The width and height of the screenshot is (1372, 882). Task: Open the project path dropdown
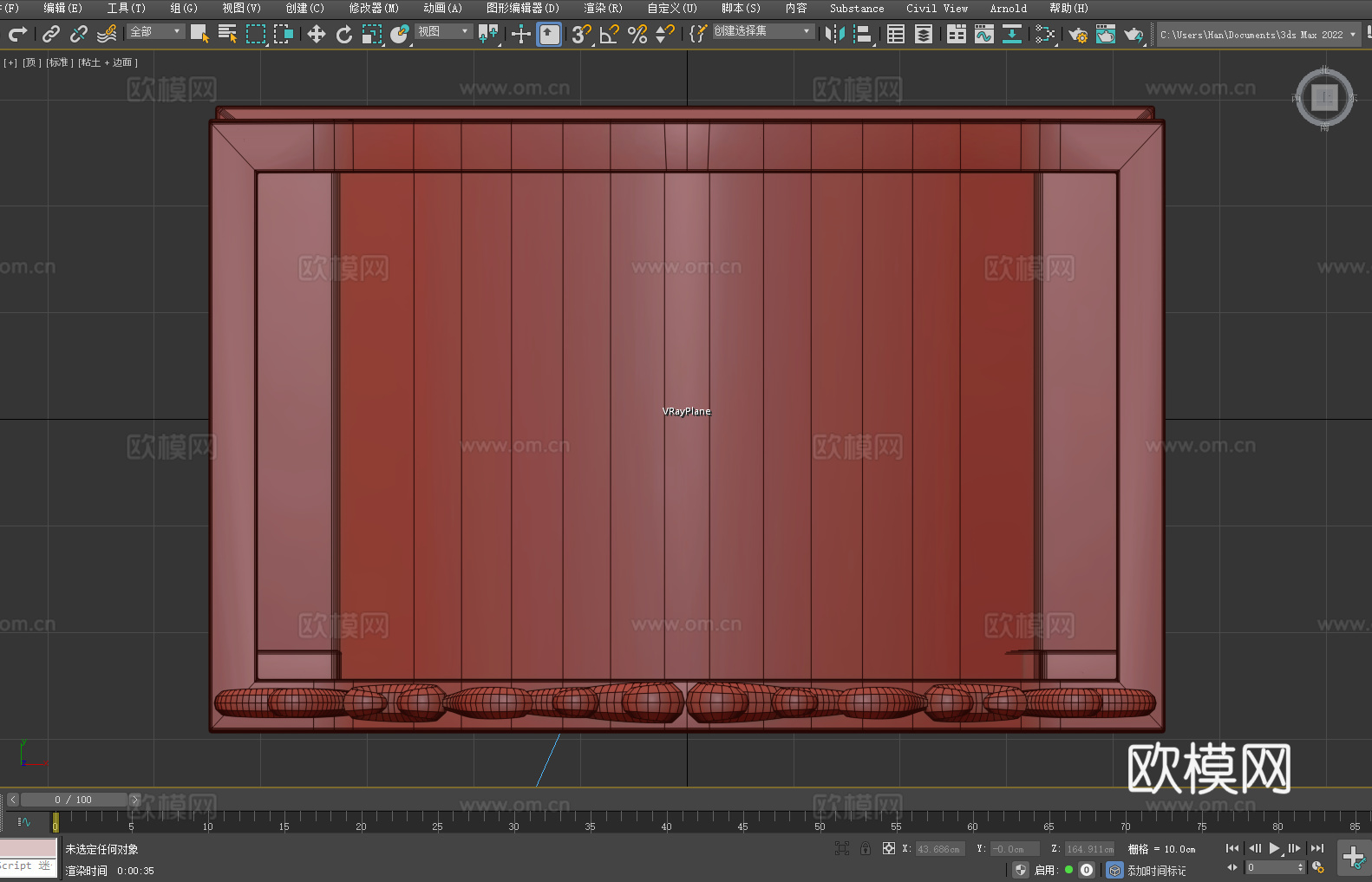coord(1258,35)
